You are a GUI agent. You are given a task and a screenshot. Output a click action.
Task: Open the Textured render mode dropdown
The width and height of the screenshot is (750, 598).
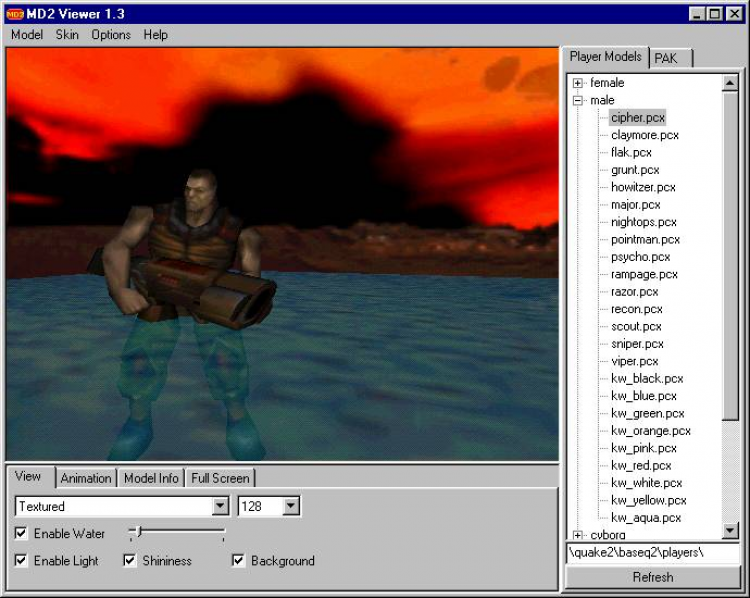coord(220,506)
